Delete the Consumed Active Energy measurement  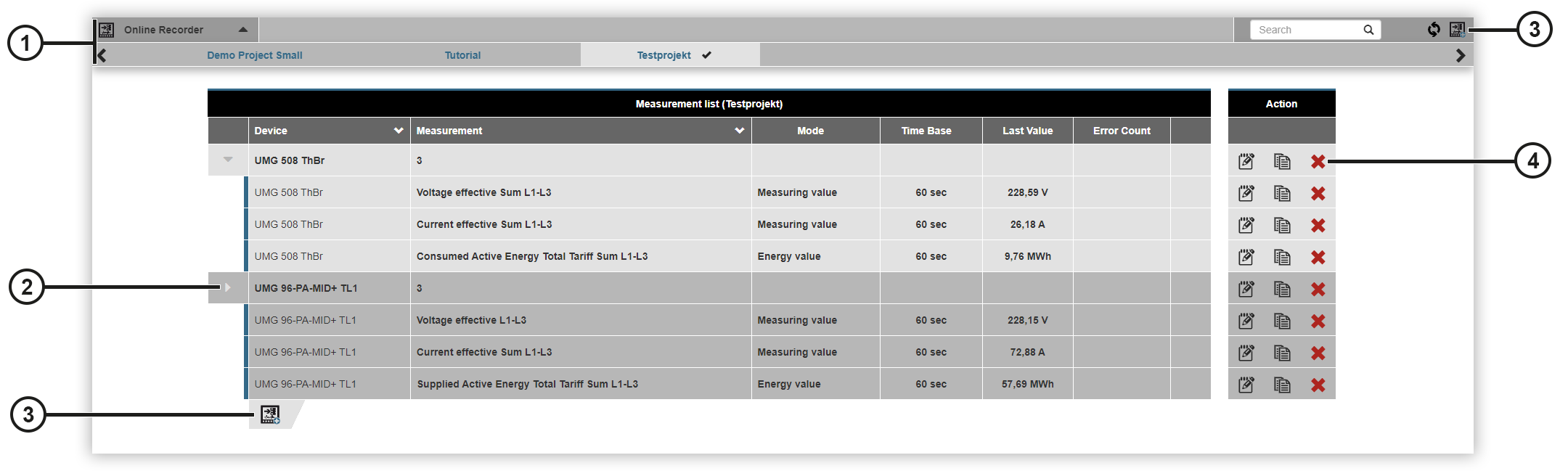(1318, 258)
